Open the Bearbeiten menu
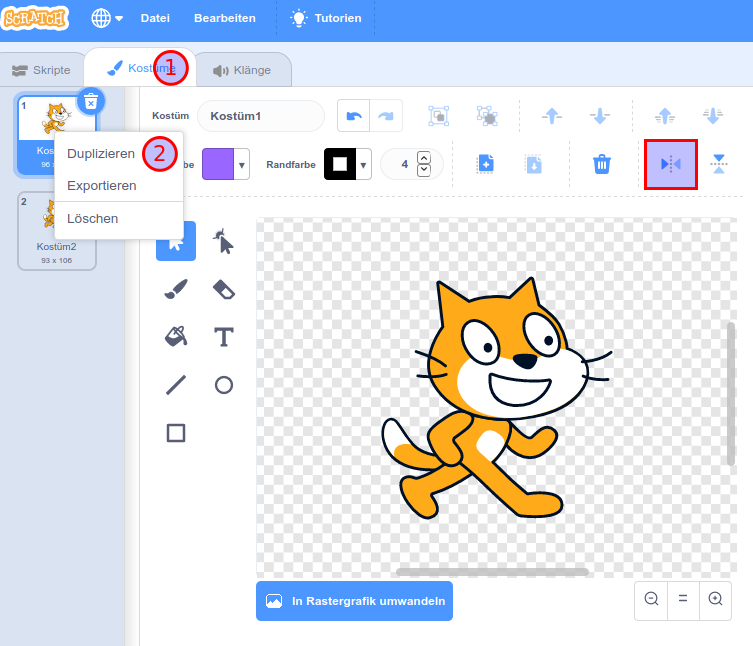This screenshot has width=753, height=646. click(x=224, y=18)
